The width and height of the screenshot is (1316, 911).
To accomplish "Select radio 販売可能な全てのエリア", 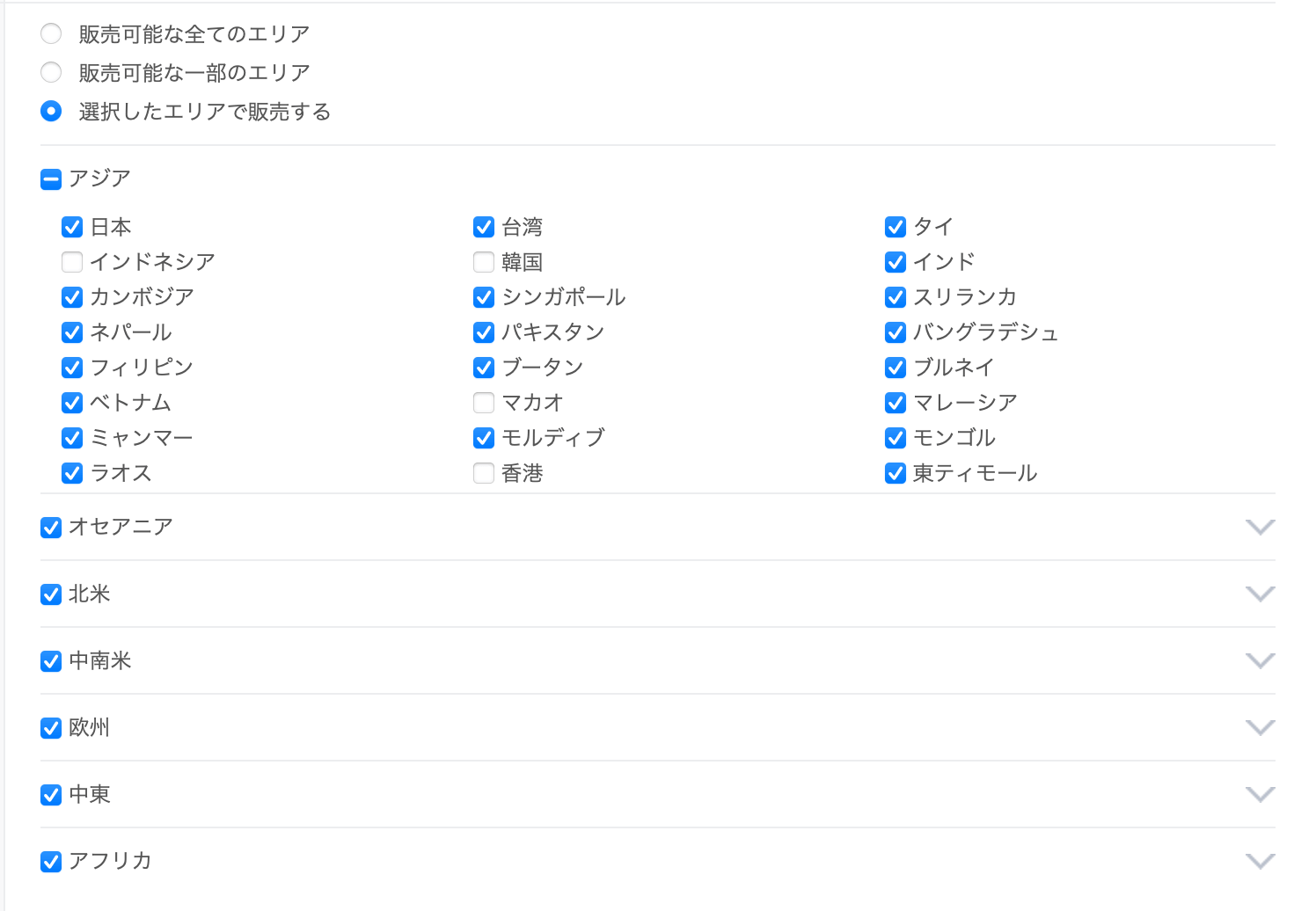I will pos(51,34).
